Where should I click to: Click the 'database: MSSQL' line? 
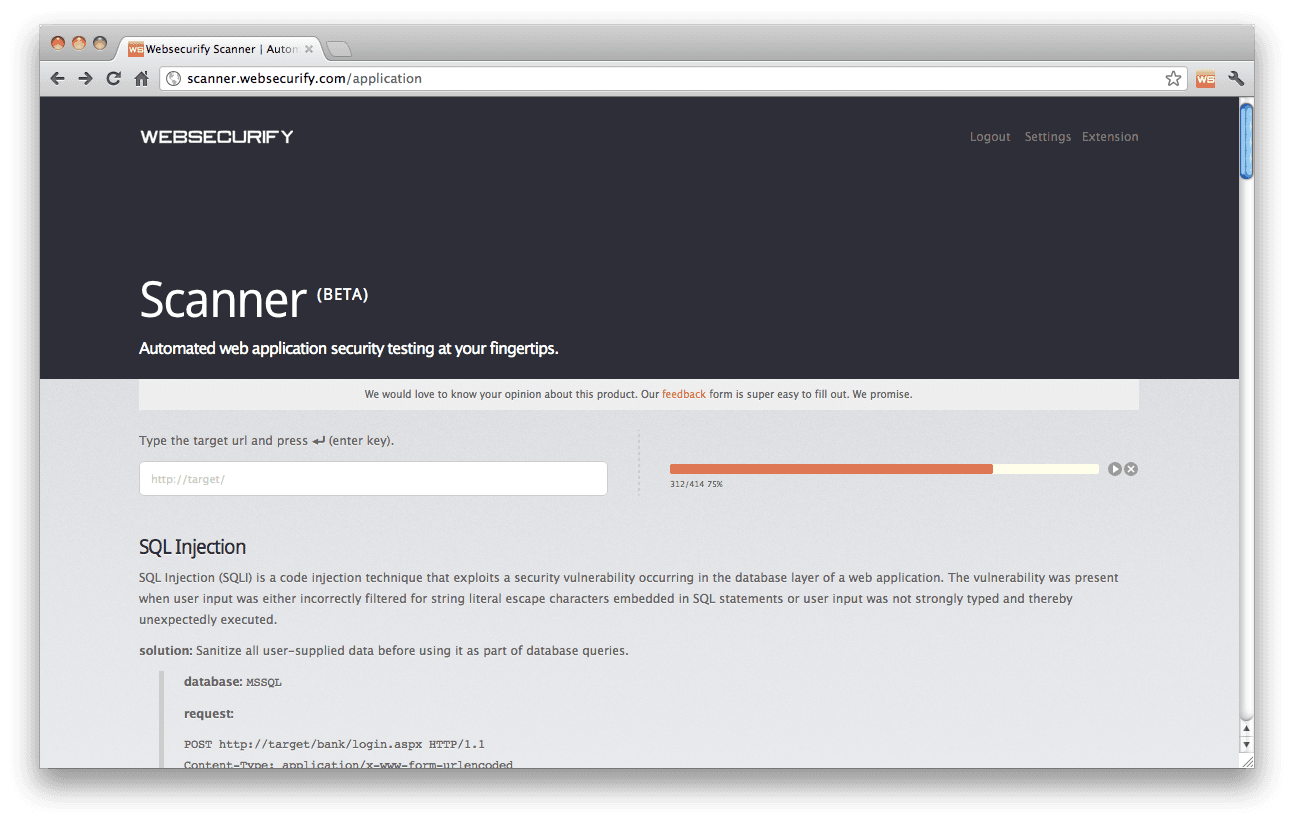(x=233, y=682)
